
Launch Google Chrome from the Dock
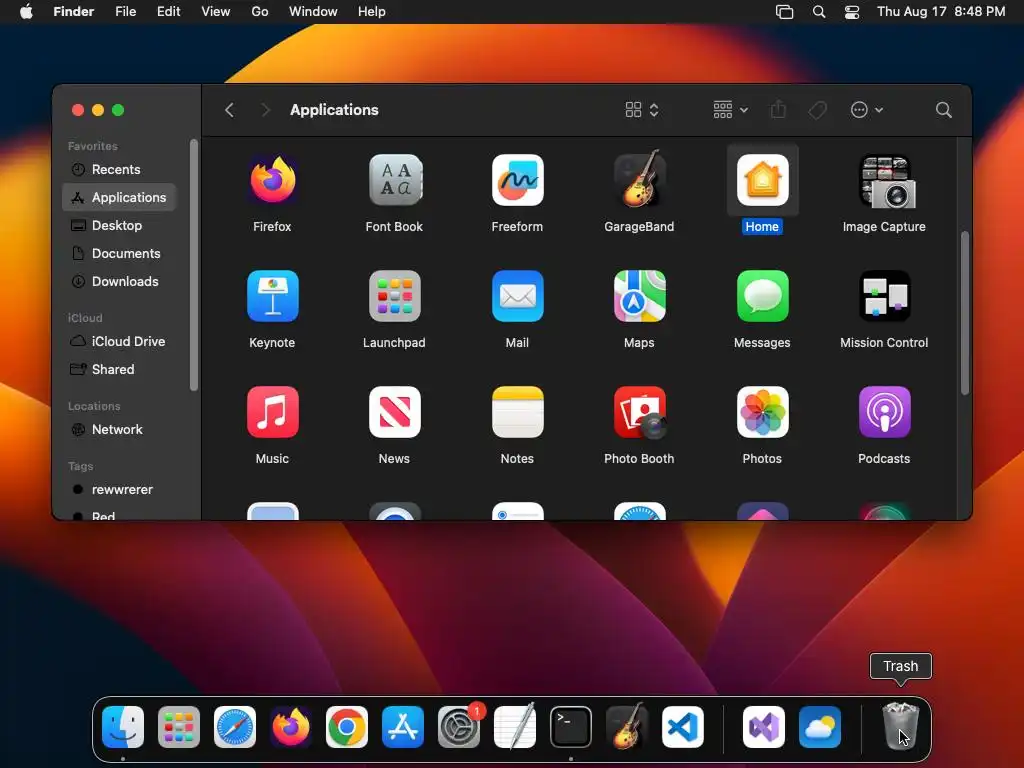coord(347,727)
